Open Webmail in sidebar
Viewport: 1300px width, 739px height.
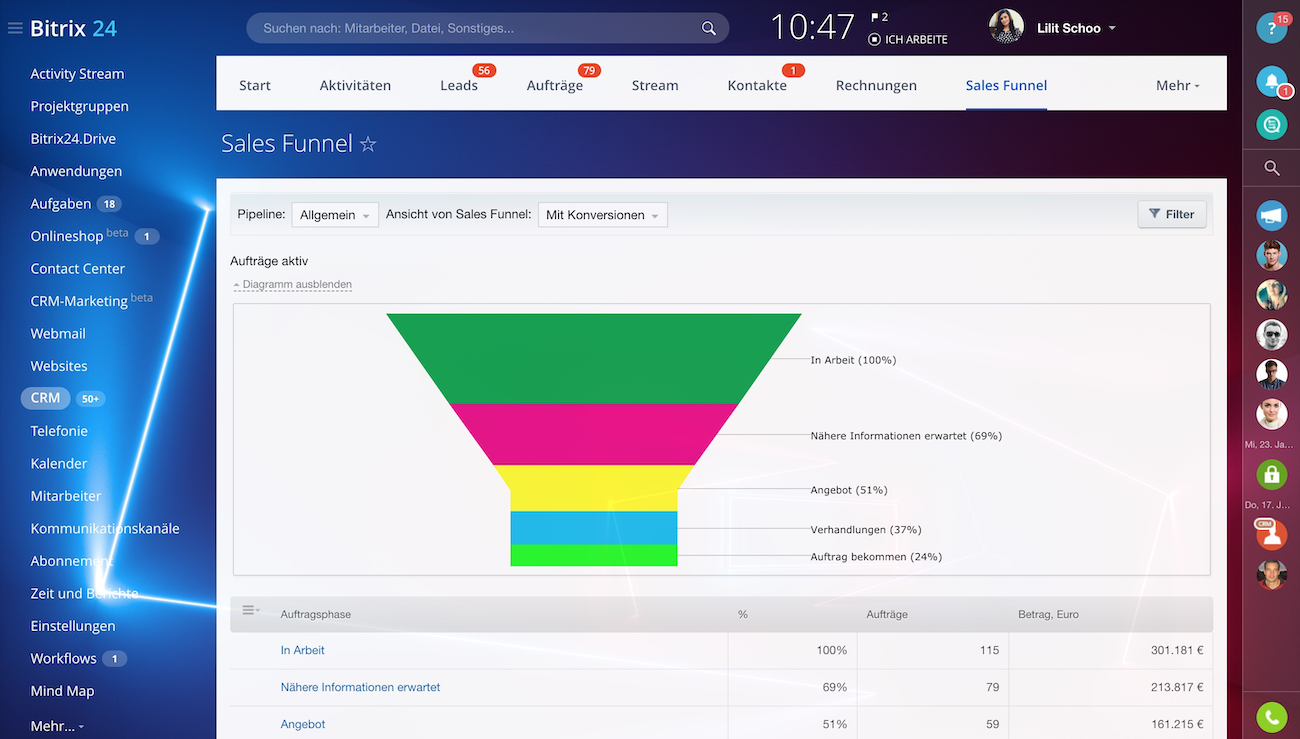[58, 334]
